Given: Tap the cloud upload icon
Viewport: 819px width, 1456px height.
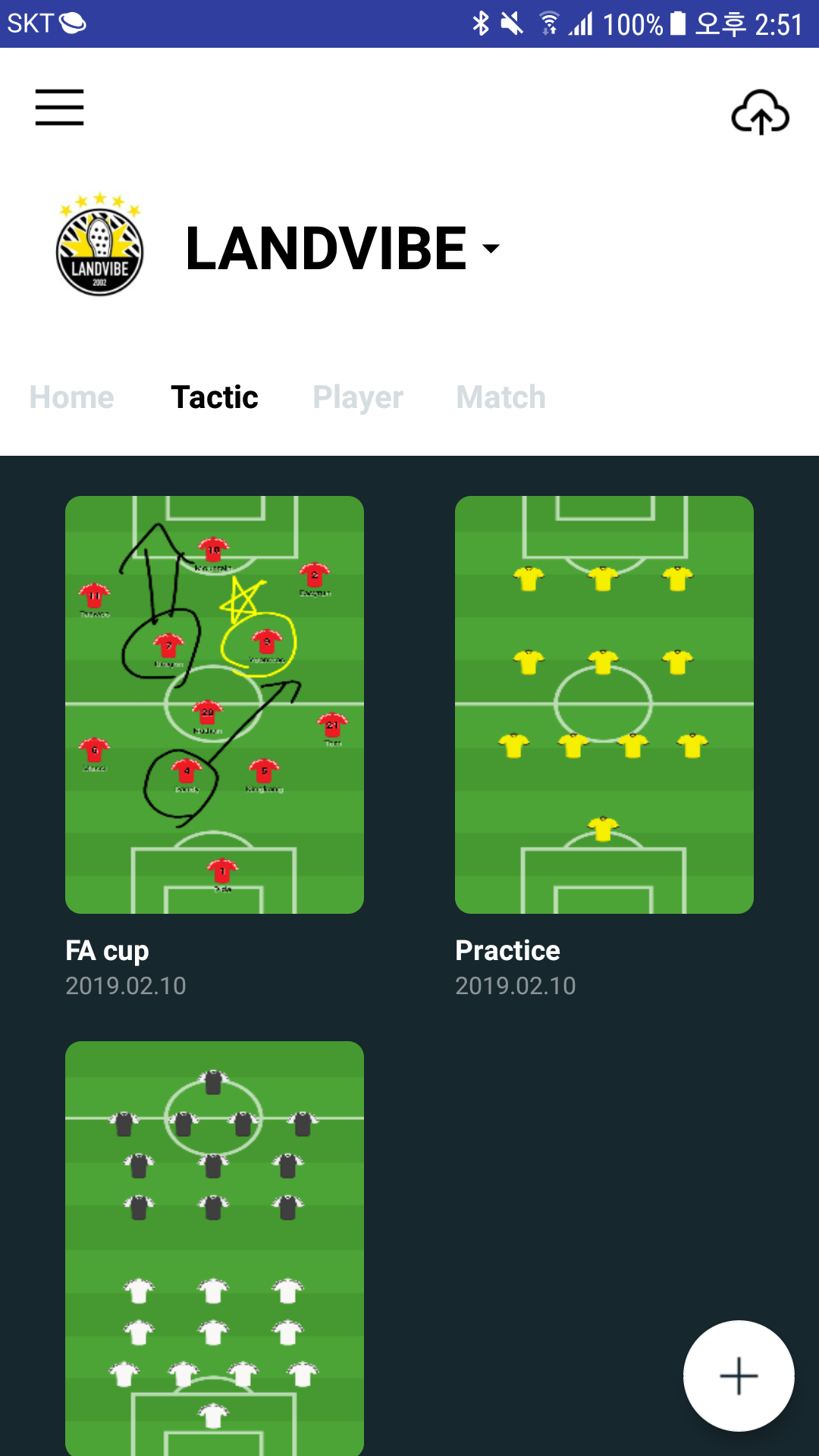Looking at the screenshot, I should click(760, 112).
